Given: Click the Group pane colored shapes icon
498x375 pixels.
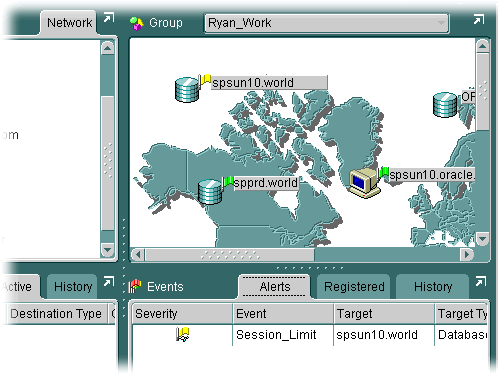Looking at the screenshot, I should [x=136, y=23].
